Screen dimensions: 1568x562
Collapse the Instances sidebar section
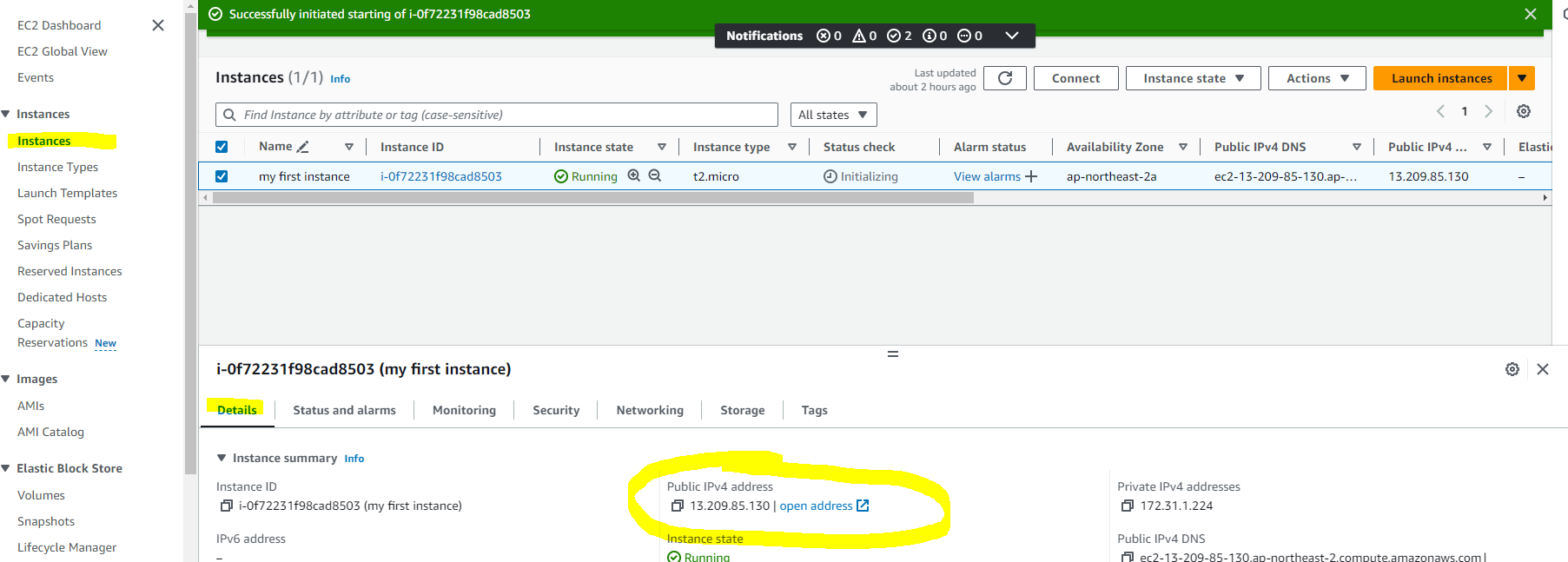(6, 114)
